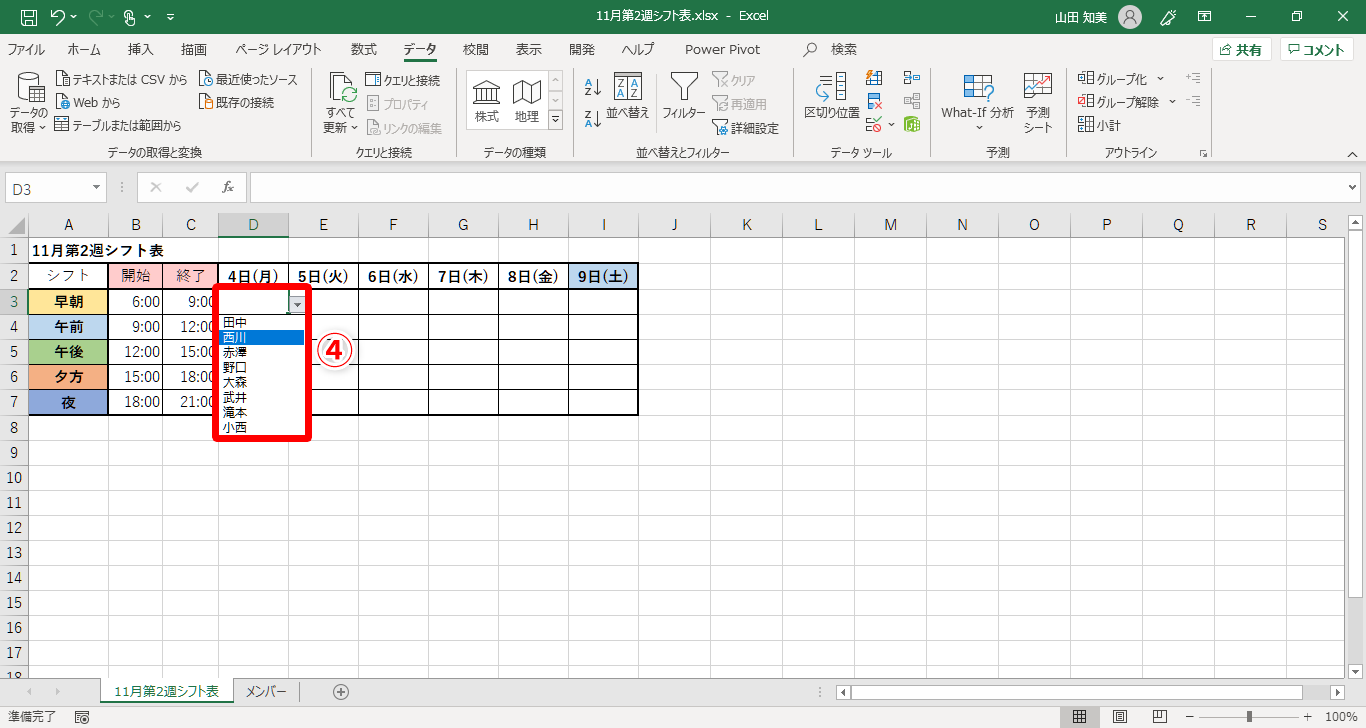The width and height of the screenshot is (1366, 728).
Task: Open the グループ化 dropdown arrow
Action: tap(1160, 78)
